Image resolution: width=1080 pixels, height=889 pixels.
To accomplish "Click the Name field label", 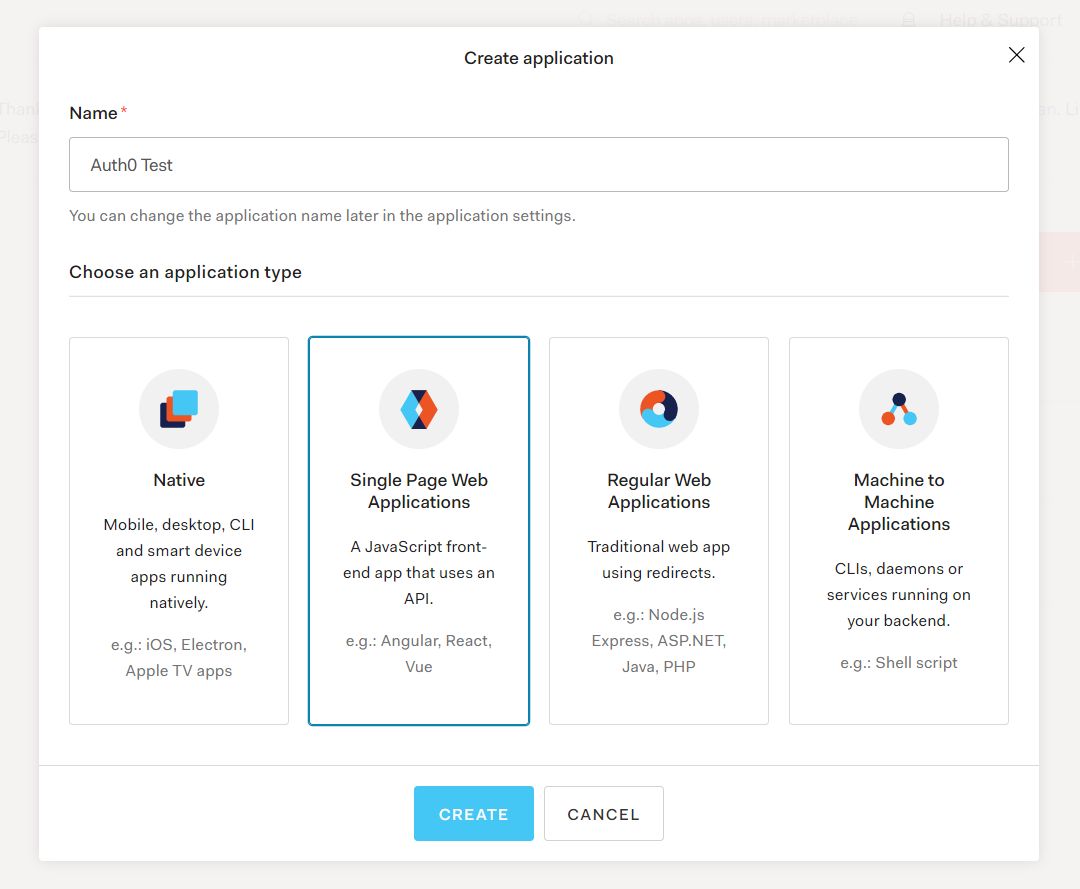I will point(94,113).
